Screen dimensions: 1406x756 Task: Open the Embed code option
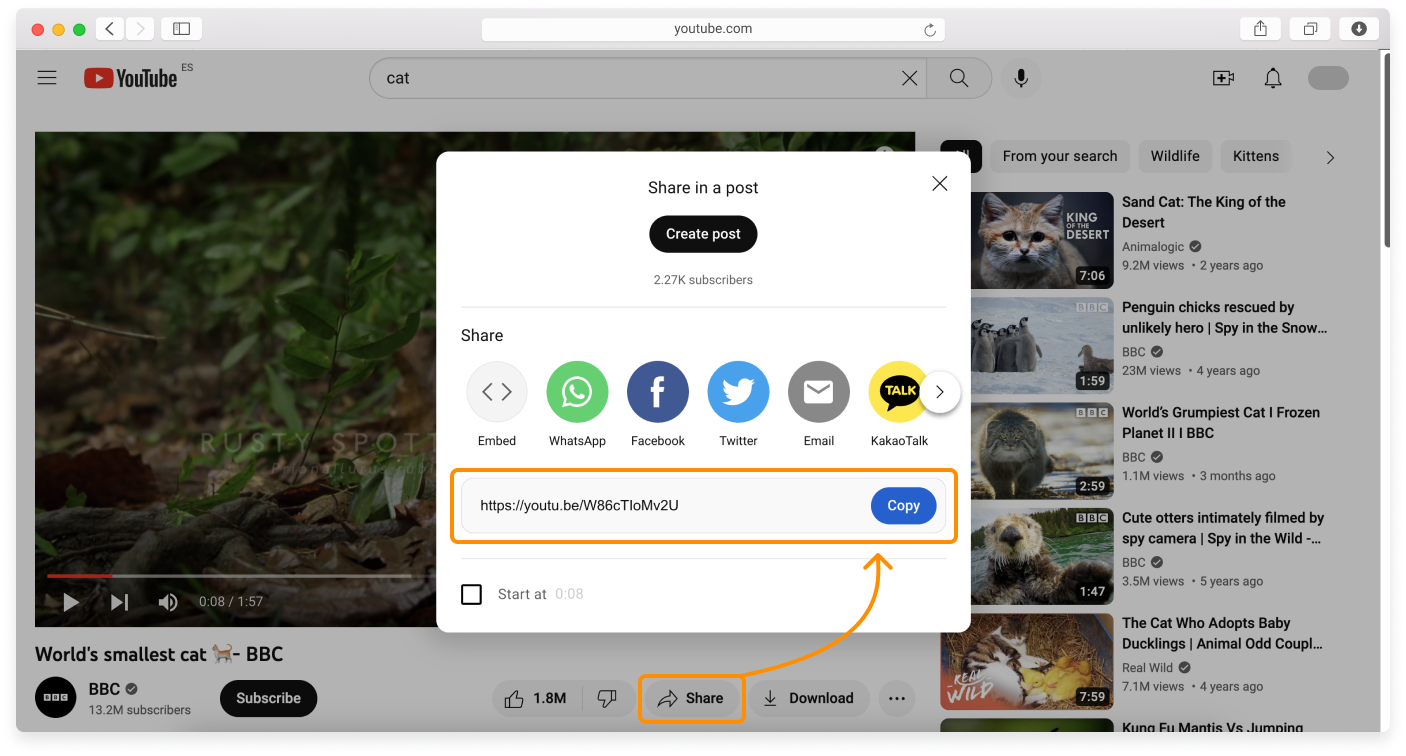497,392
